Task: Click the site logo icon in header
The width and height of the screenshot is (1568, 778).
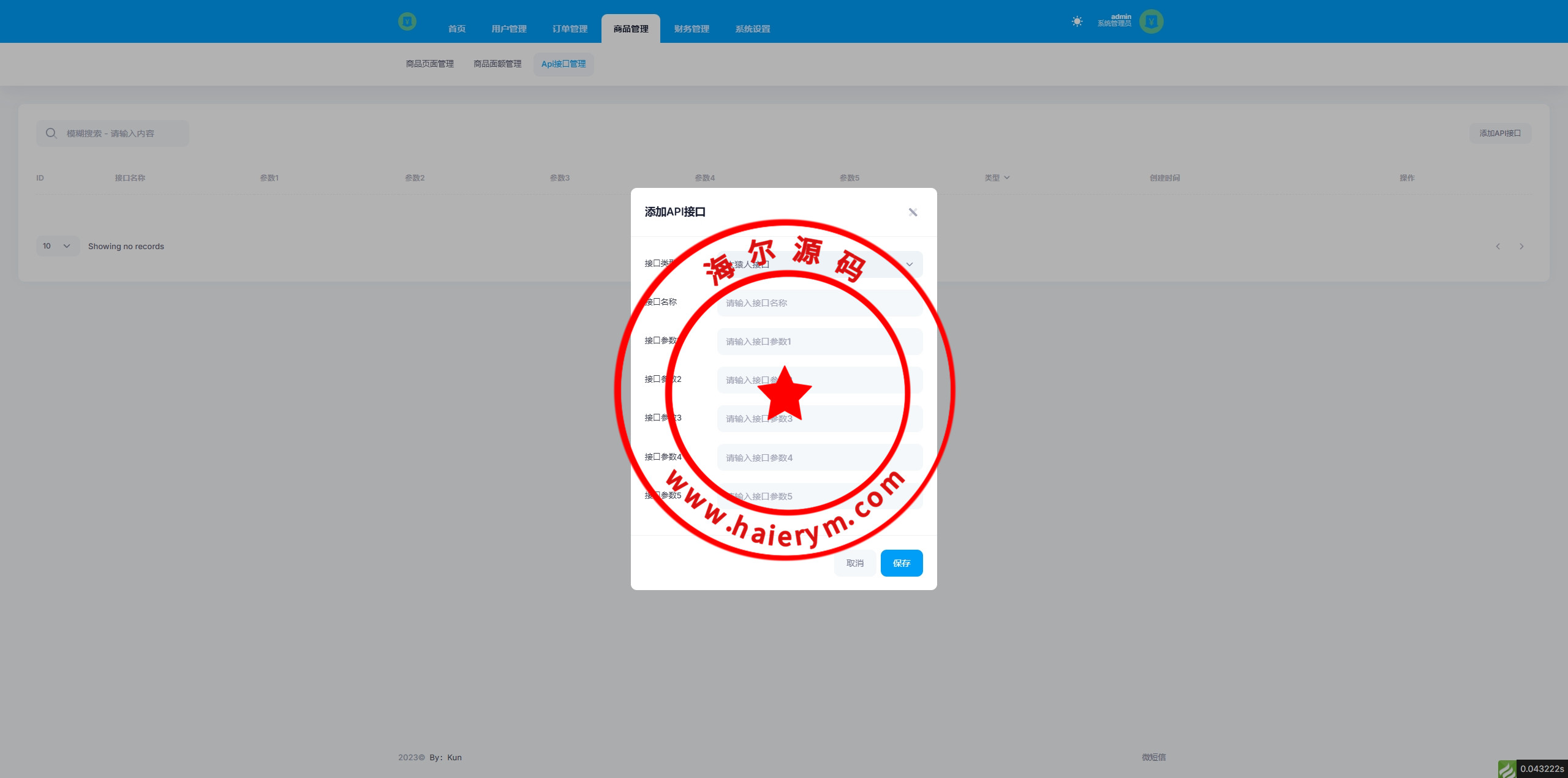Action: coord(407,21)
